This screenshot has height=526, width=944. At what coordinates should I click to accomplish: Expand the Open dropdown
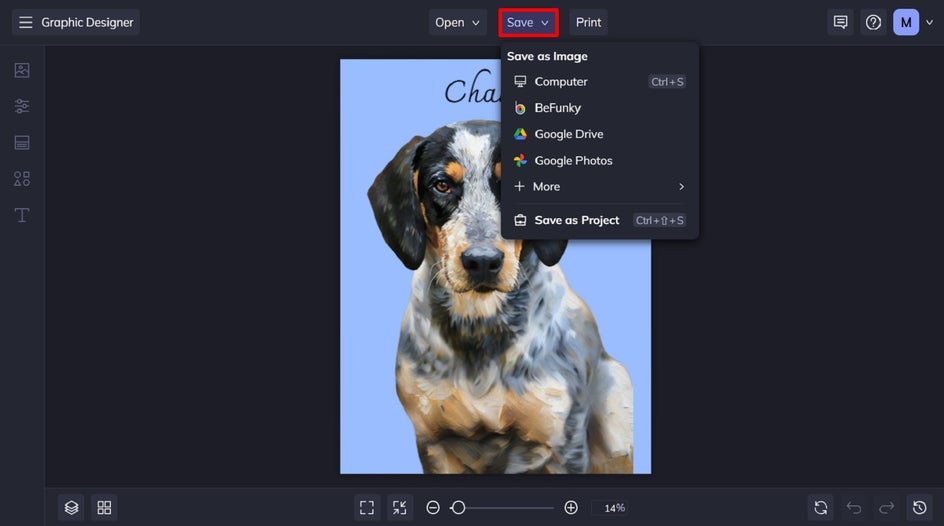pos(457,22)
